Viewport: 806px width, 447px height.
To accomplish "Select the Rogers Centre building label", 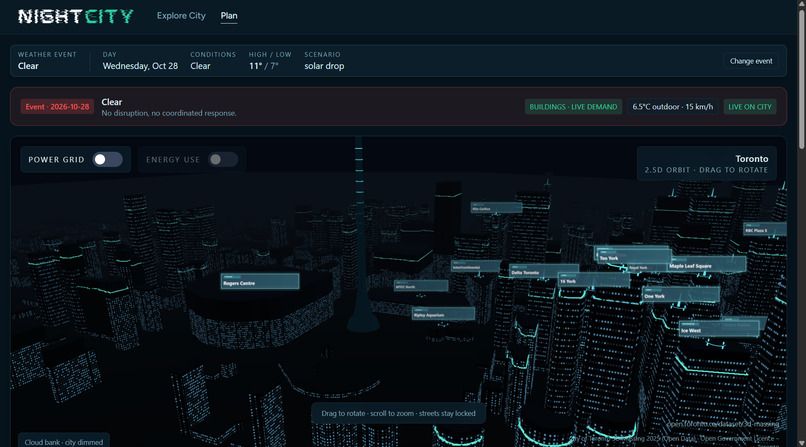I will click(260, 281).
